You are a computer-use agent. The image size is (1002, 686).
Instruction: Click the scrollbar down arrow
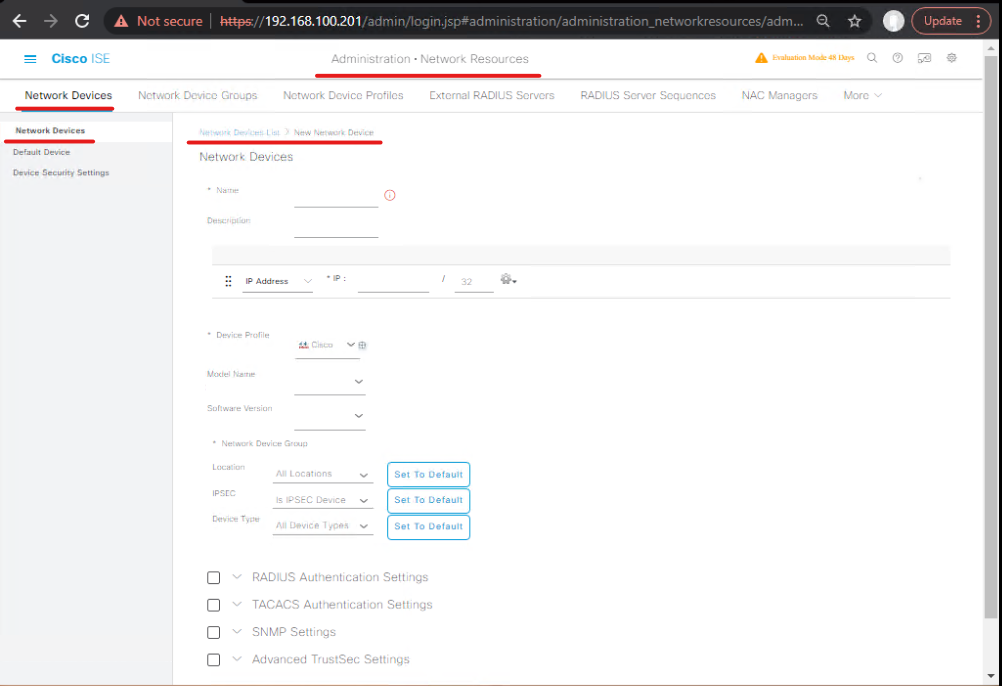tap(991, 676)
